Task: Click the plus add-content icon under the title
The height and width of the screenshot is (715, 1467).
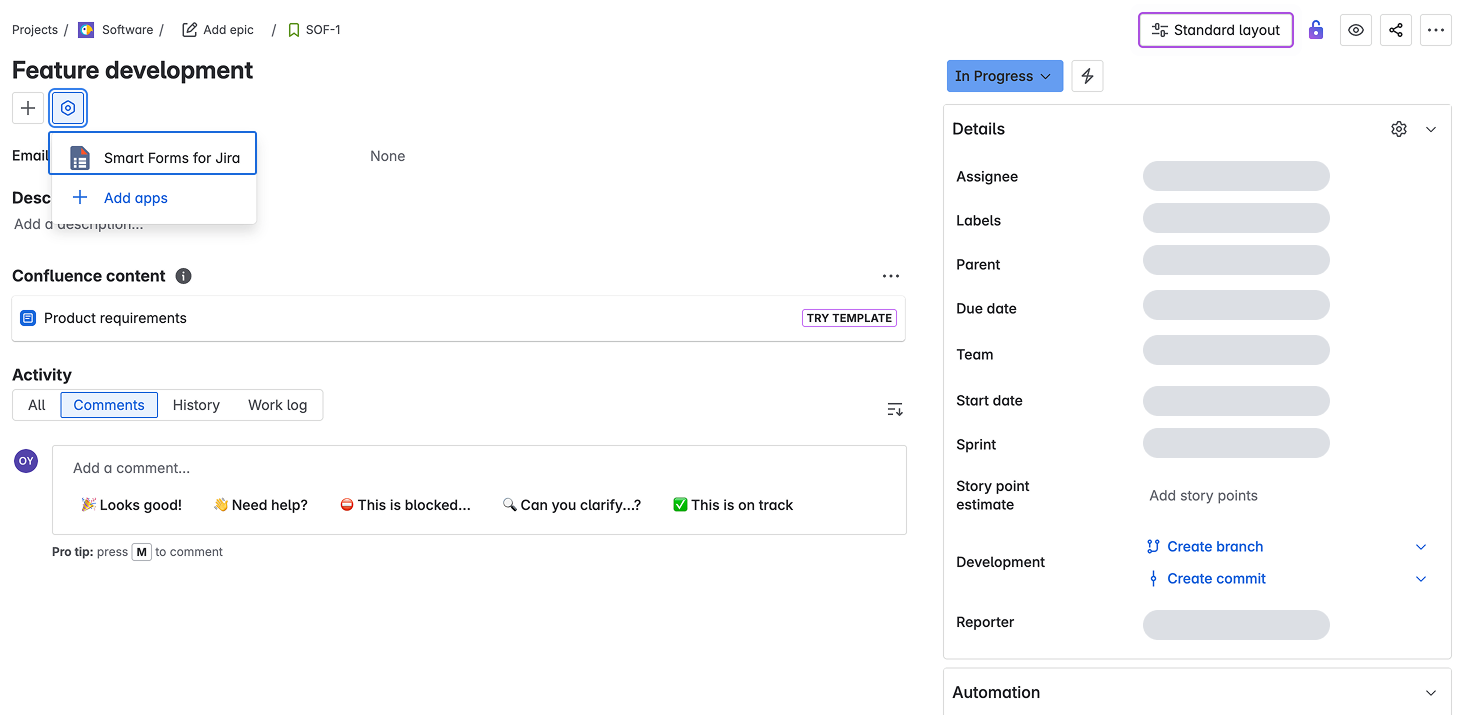Action: (x=28, y=108)
